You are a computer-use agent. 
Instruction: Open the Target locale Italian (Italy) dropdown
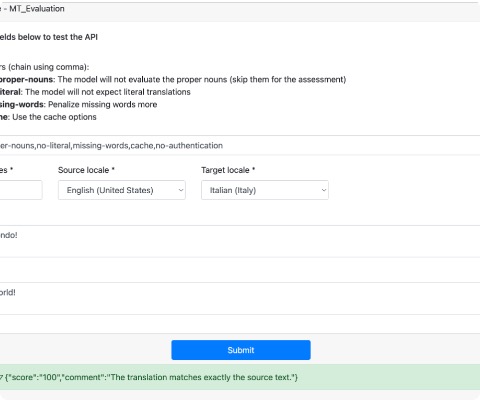[x=265, y=190]
